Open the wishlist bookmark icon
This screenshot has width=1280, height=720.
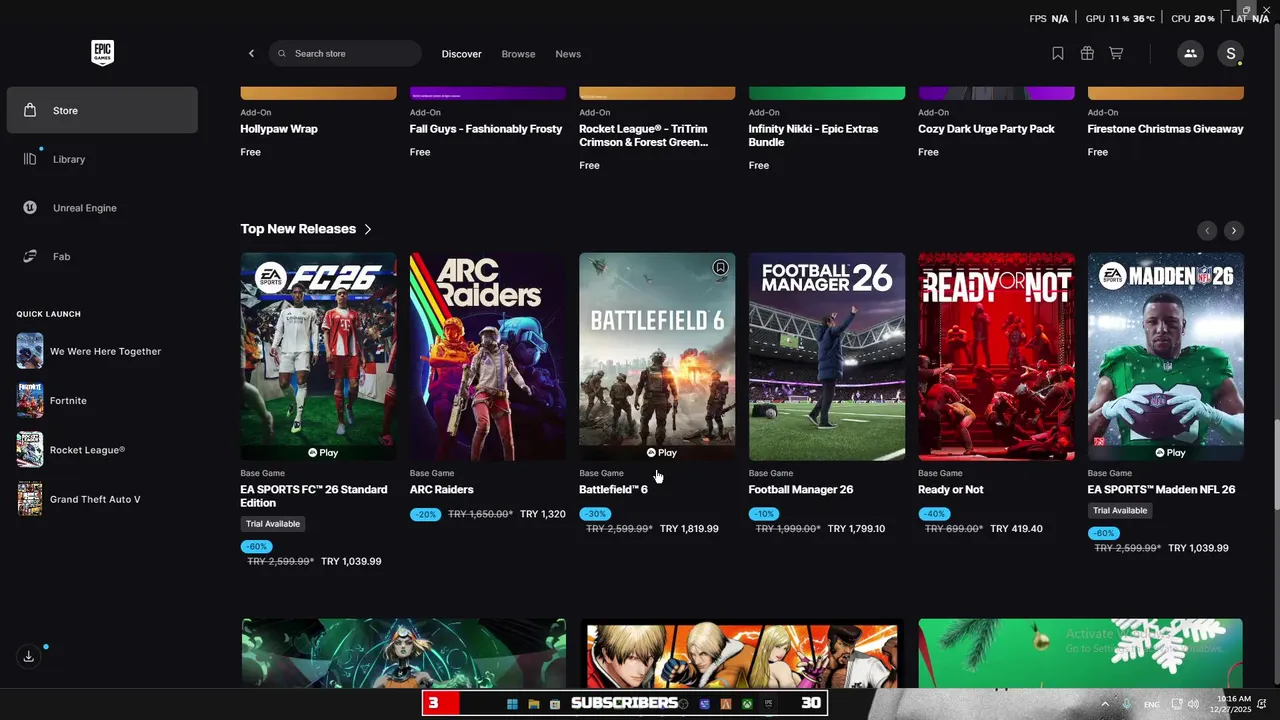click(1058, 53)
